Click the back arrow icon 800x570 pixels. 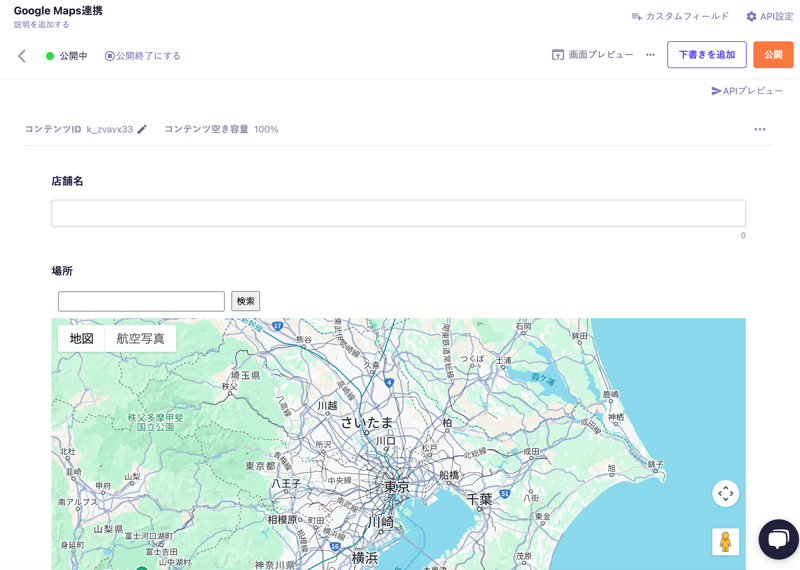tap(22, 56)
